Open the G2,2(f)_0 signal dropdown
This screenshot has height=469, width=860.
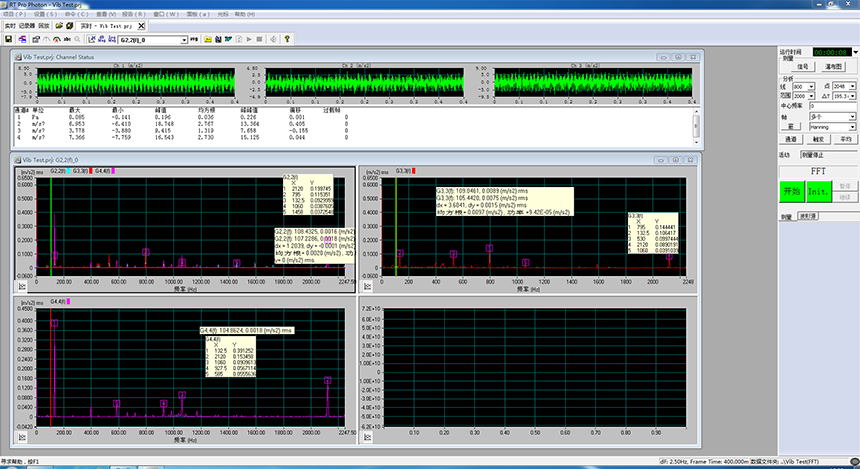[x=184, y=39]
